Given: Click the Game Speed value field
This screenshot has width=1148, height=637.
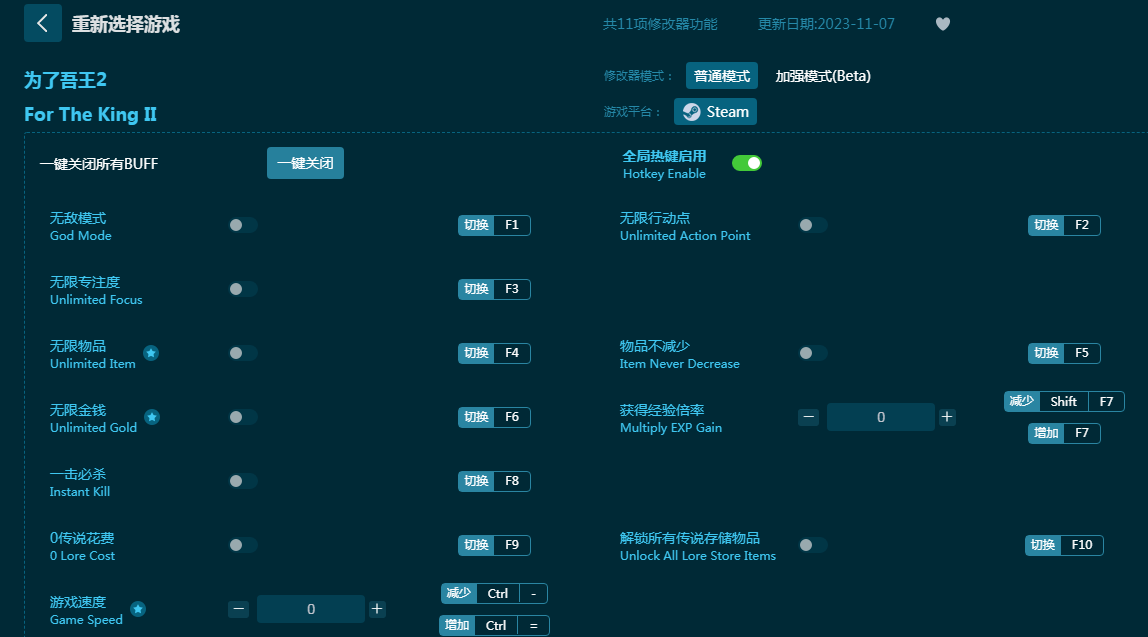Looking at the screenshot, I should tap(311, 609).
